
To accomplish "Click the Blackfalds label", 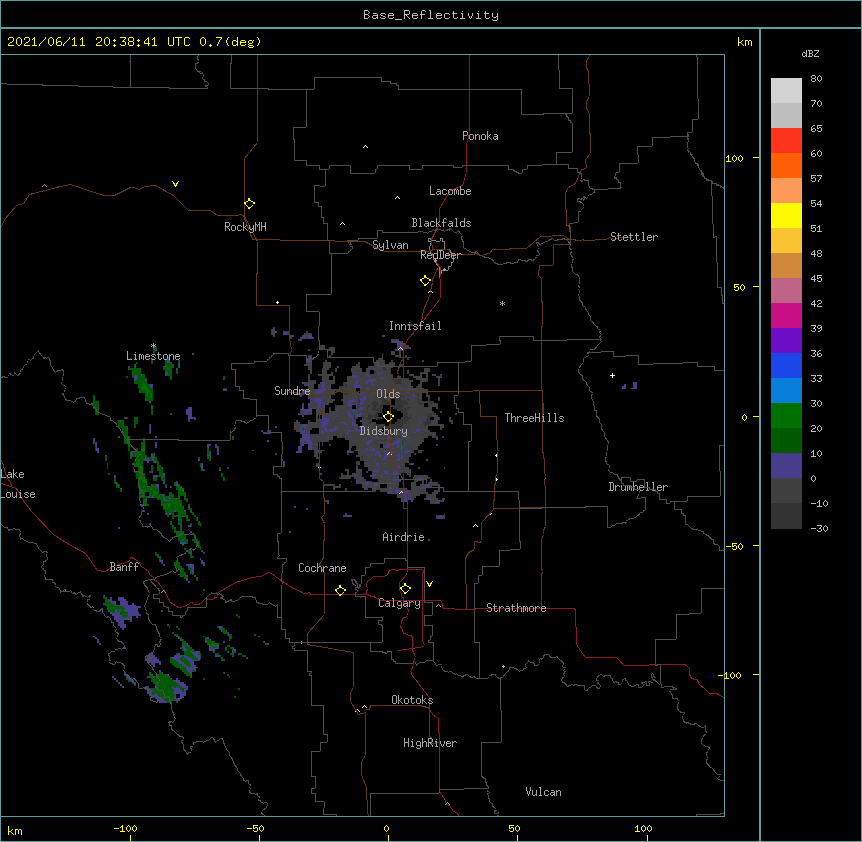I will (x=441, y=223).
